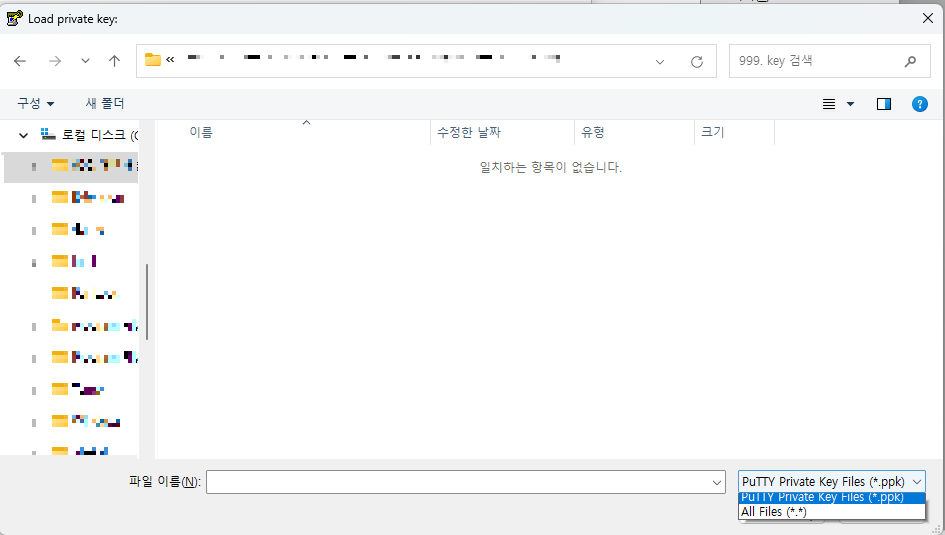Image resolution: width=945 pixels, height=535 pixels.
Task: Toggle the preview pane
Action: [884, 104]
